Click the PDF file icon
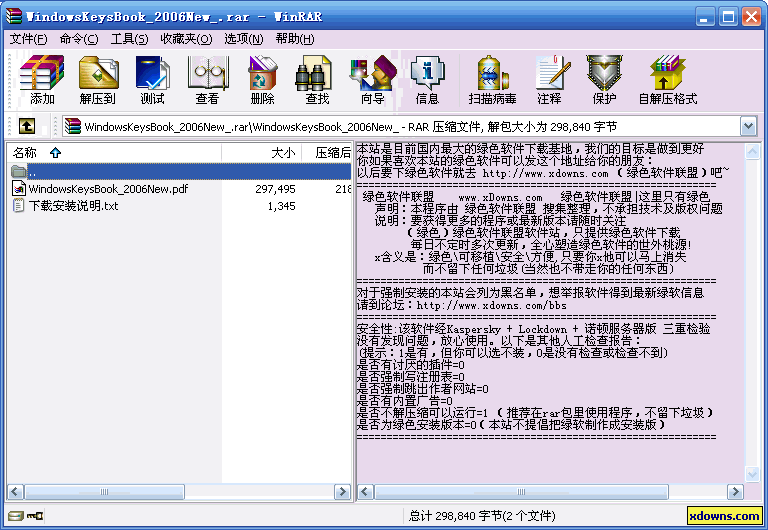Image resolution: width=768 pixels, height=530 pixels. pyautogui.click(x=19, y=189)
